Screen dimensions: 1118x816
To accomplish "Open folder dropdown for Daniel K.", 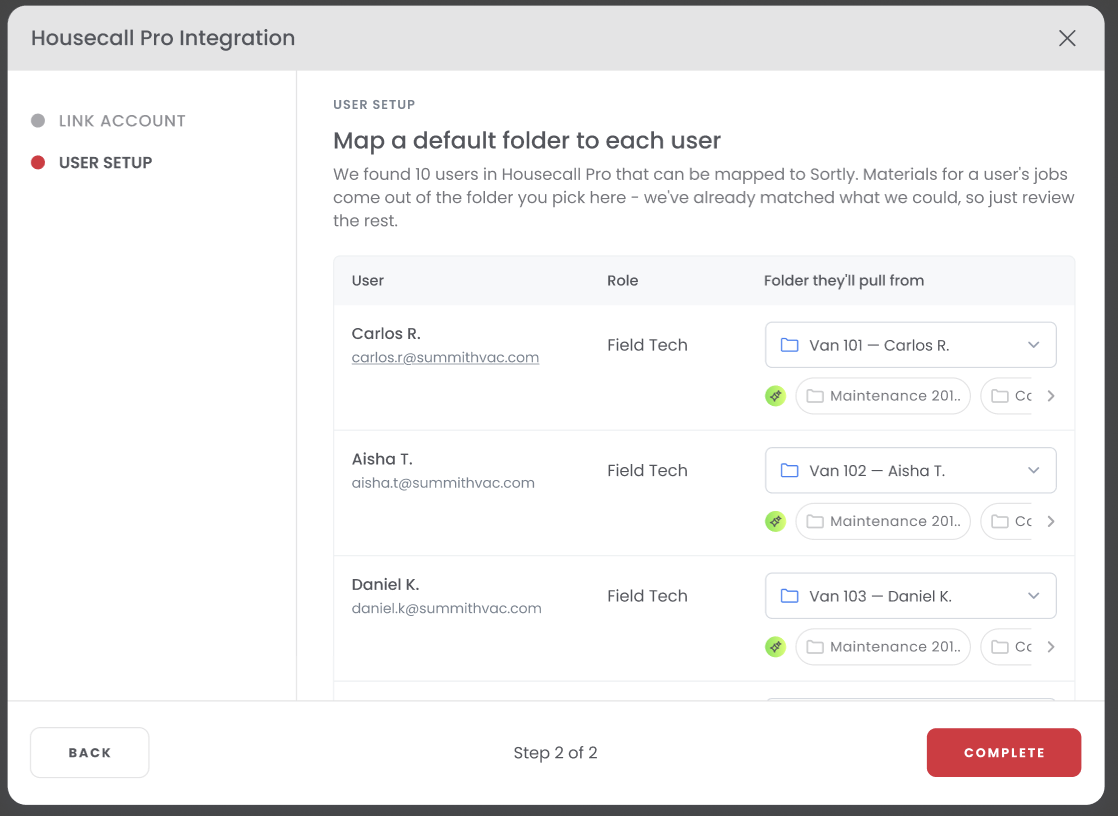I will [911, 596].
